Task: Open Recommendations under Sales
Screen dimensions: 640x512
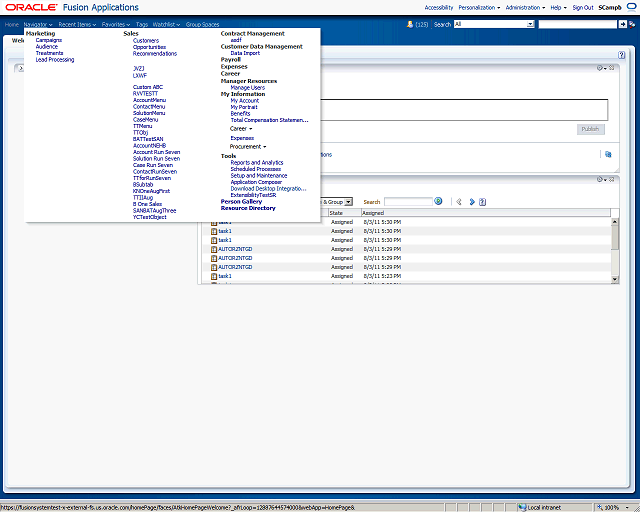Action: (x=155, y=53)
